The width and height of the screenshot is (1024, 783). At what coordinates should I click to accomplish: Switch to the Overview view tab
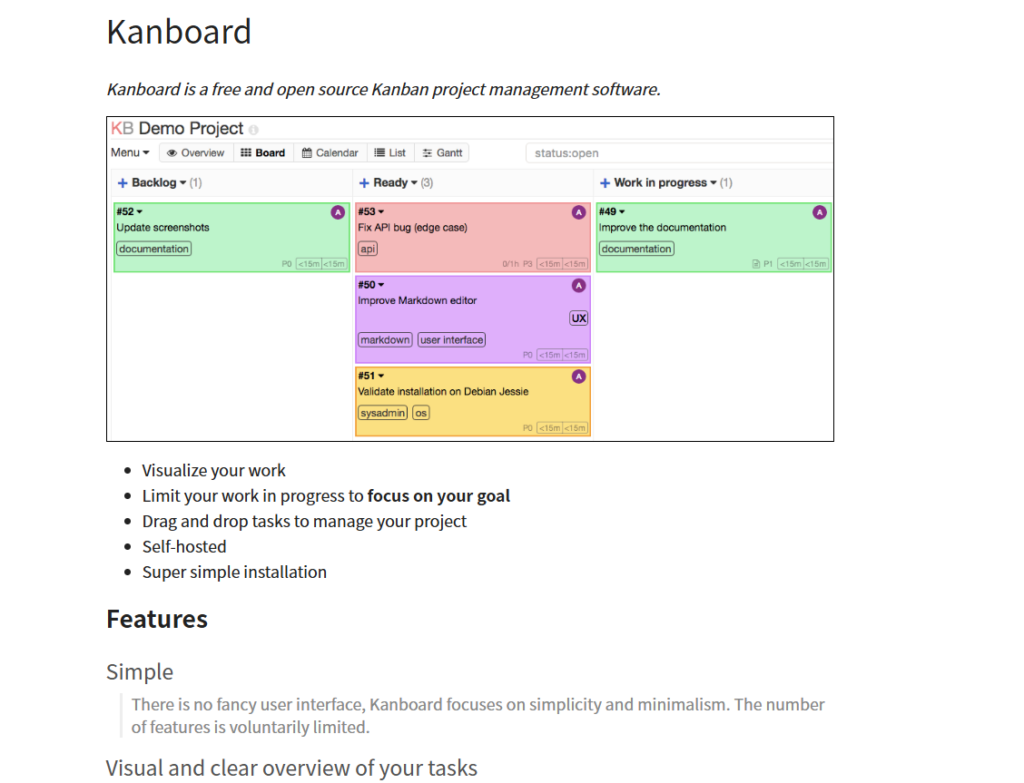tap(195, 153)
